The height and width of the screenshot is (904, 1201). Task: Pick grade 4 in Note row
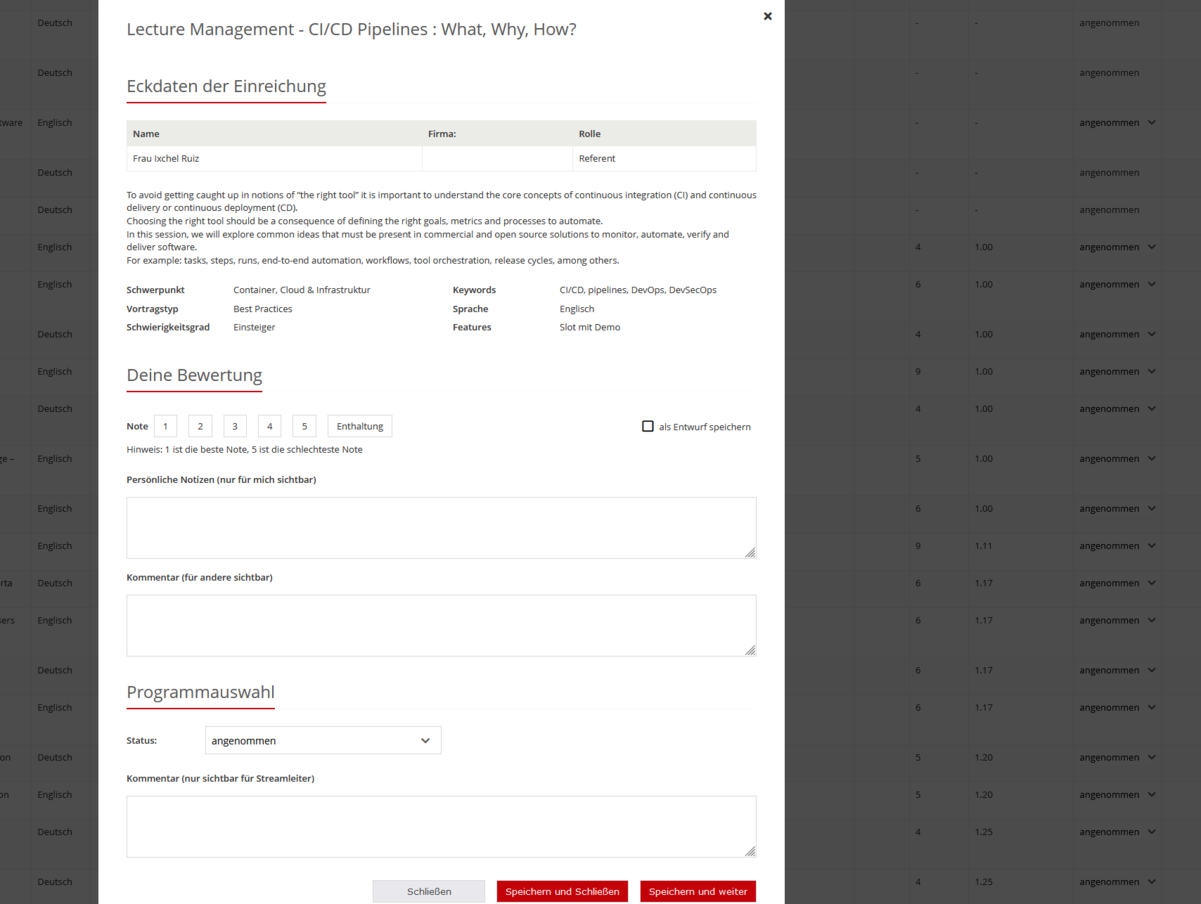click(x=269, y=426)
